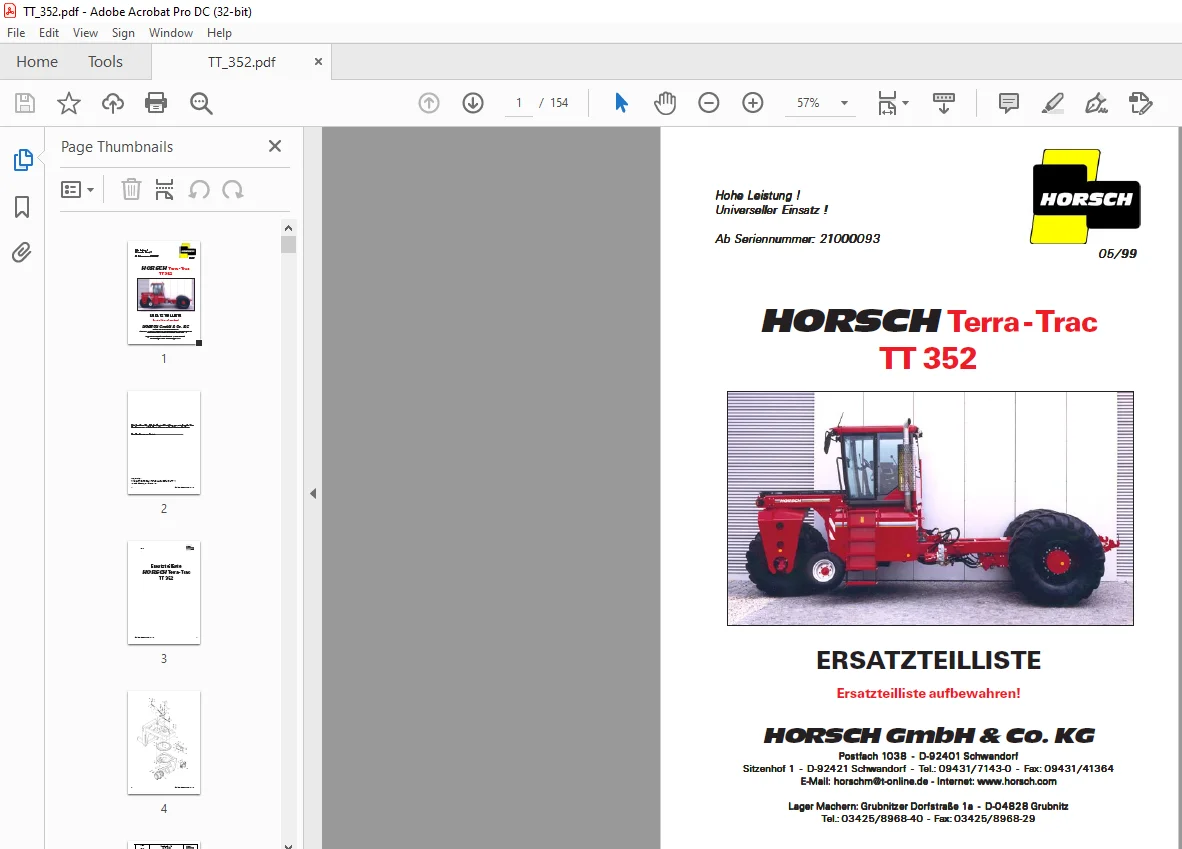Add a comment note icon
Image resolution: width=1182 pixels, height=849 pixels.
pos(1009,103)
